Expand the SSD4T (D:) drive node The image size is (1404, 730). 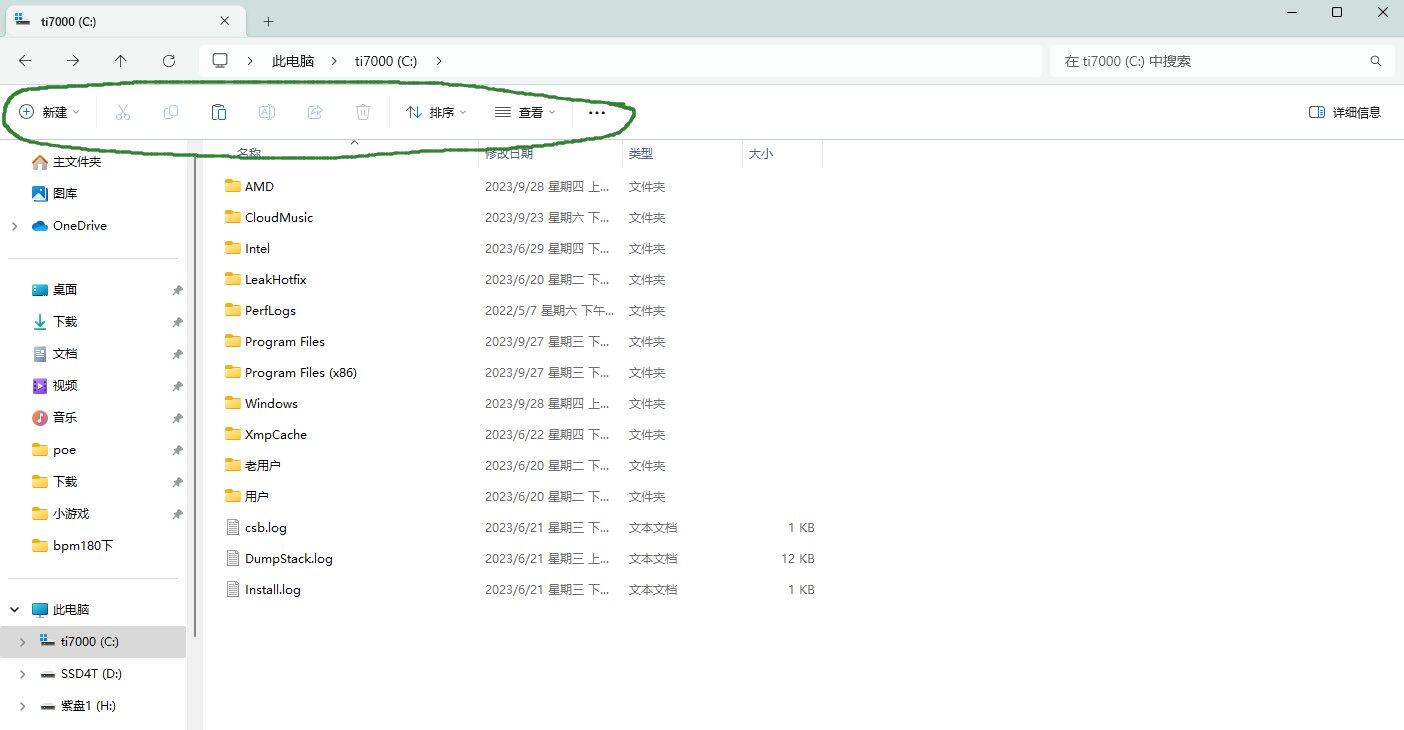point(22,674)
